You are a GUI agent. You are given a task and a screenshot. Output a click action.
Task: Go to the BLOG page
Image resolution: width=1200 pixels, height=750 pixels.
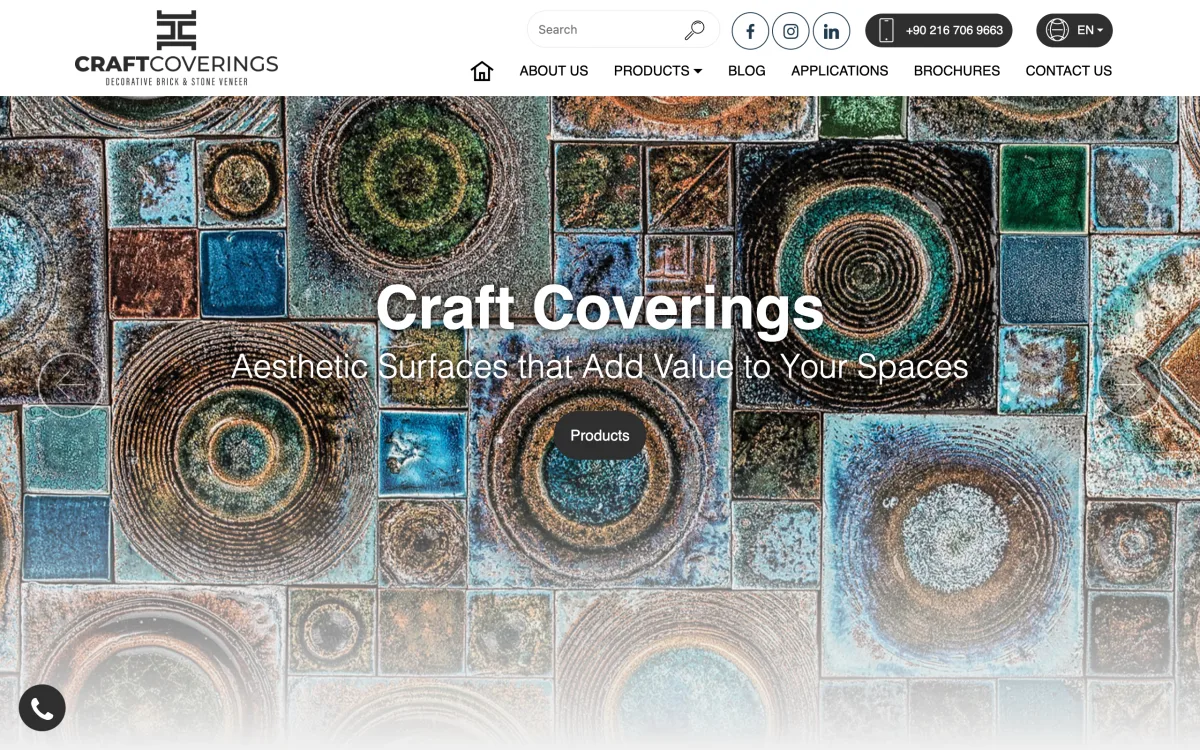click(747, 71)
